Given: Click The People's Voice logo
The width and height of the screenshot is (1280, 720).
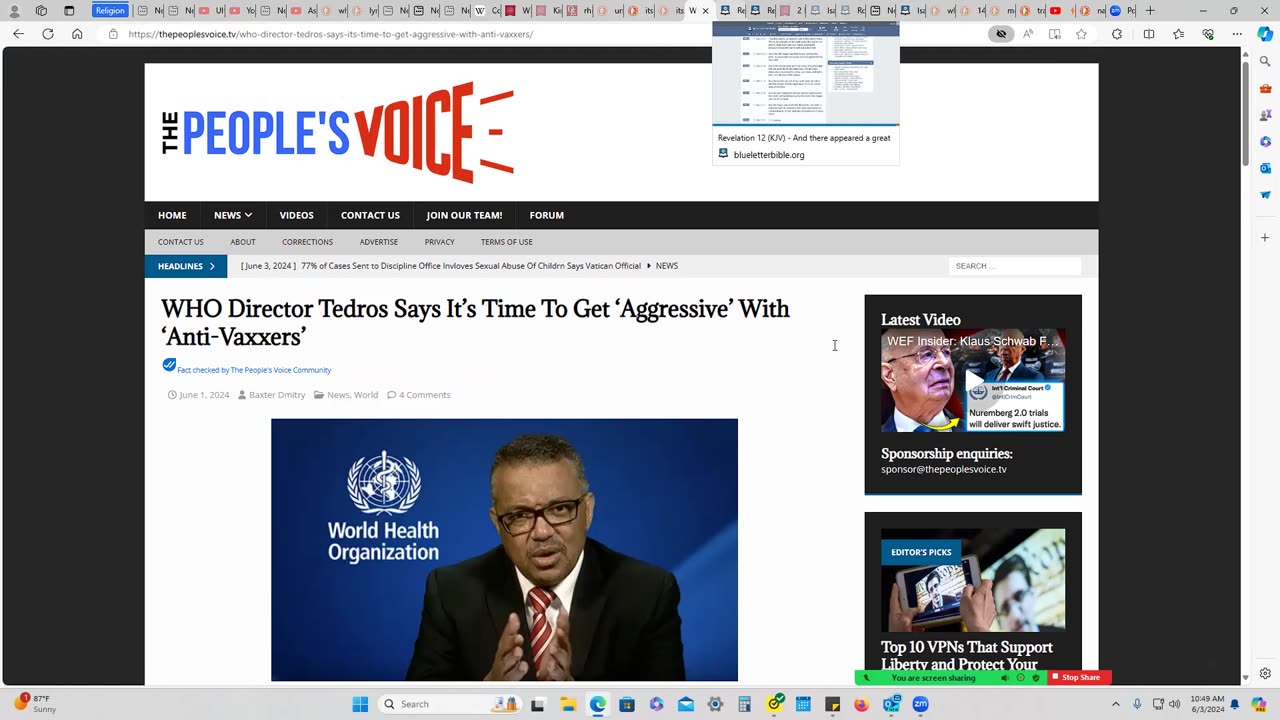Looking at the screenshot, I should click(338, 133).
